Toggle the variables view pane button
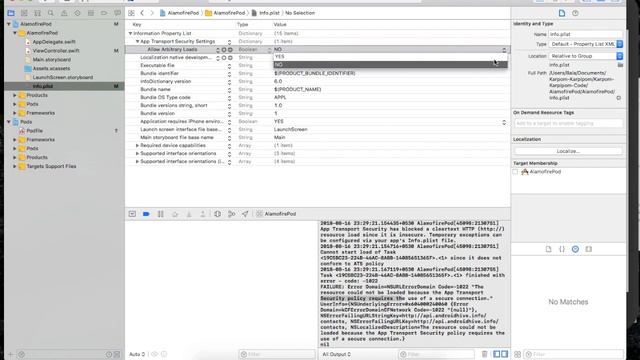This screenshot has width=640, height=360. (497, 354)
